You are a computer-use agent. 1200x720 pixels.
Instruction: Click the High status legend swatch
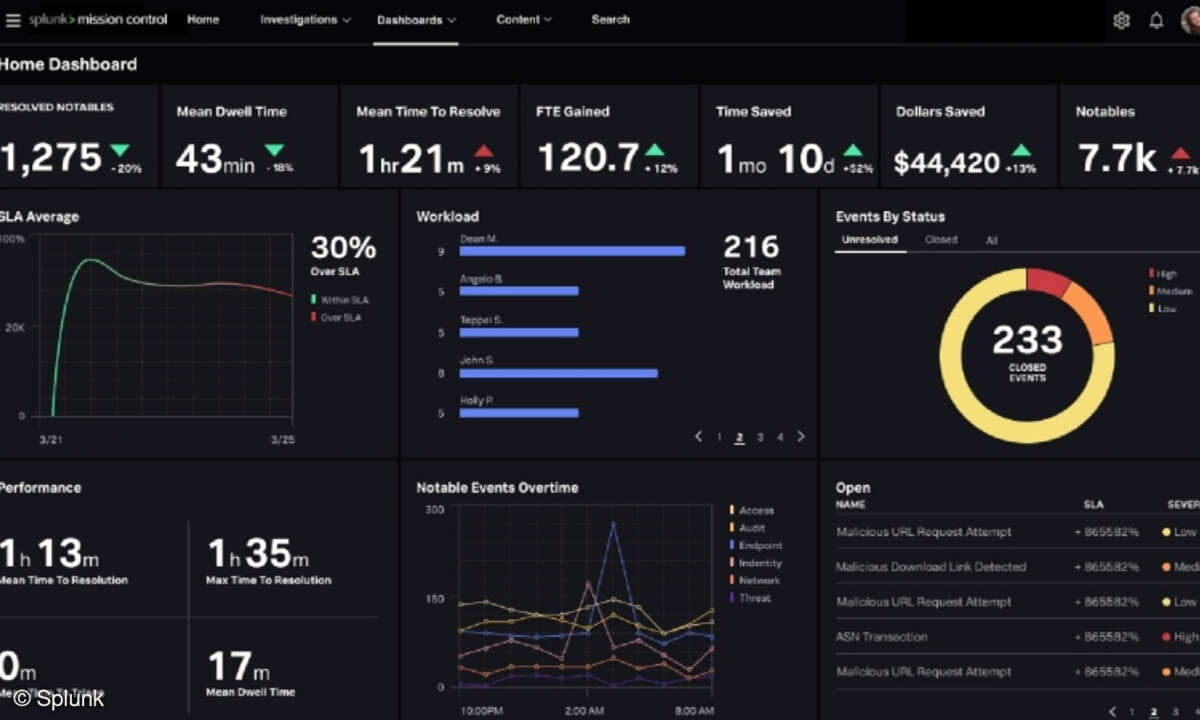1152,273
